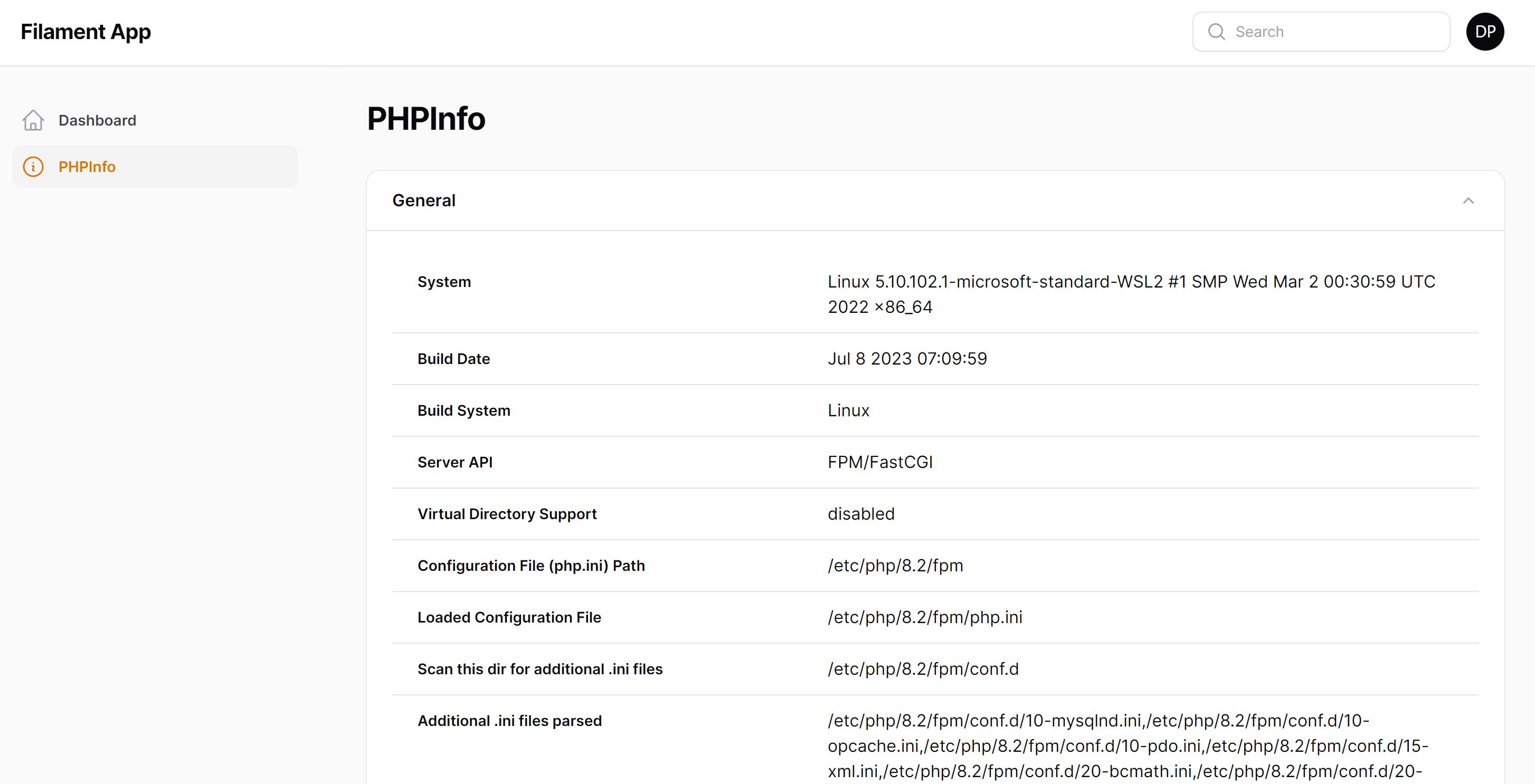The height and width of the screenshot is (784, 1535).
Task: Select the Virtual Directory Support label
Action: click(507, 514)
